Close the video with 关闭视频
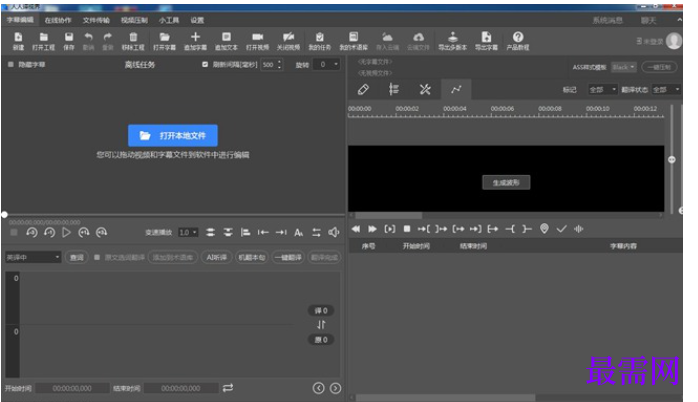Viewport: 698px width, 402px height. pos(288,41)
